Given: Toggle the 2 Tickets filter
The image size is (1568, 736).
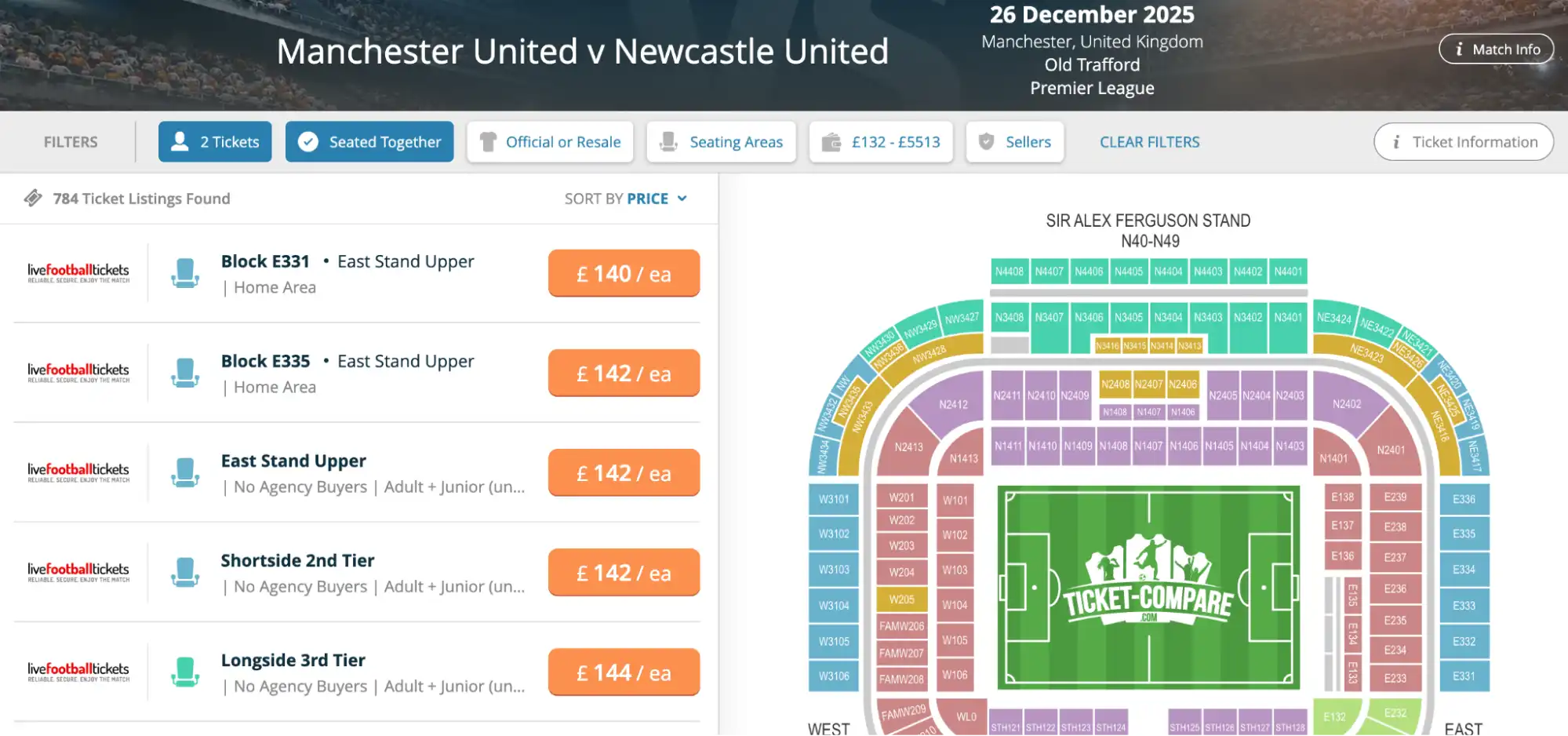Looking at the screenshot, I should click(215, 141).
